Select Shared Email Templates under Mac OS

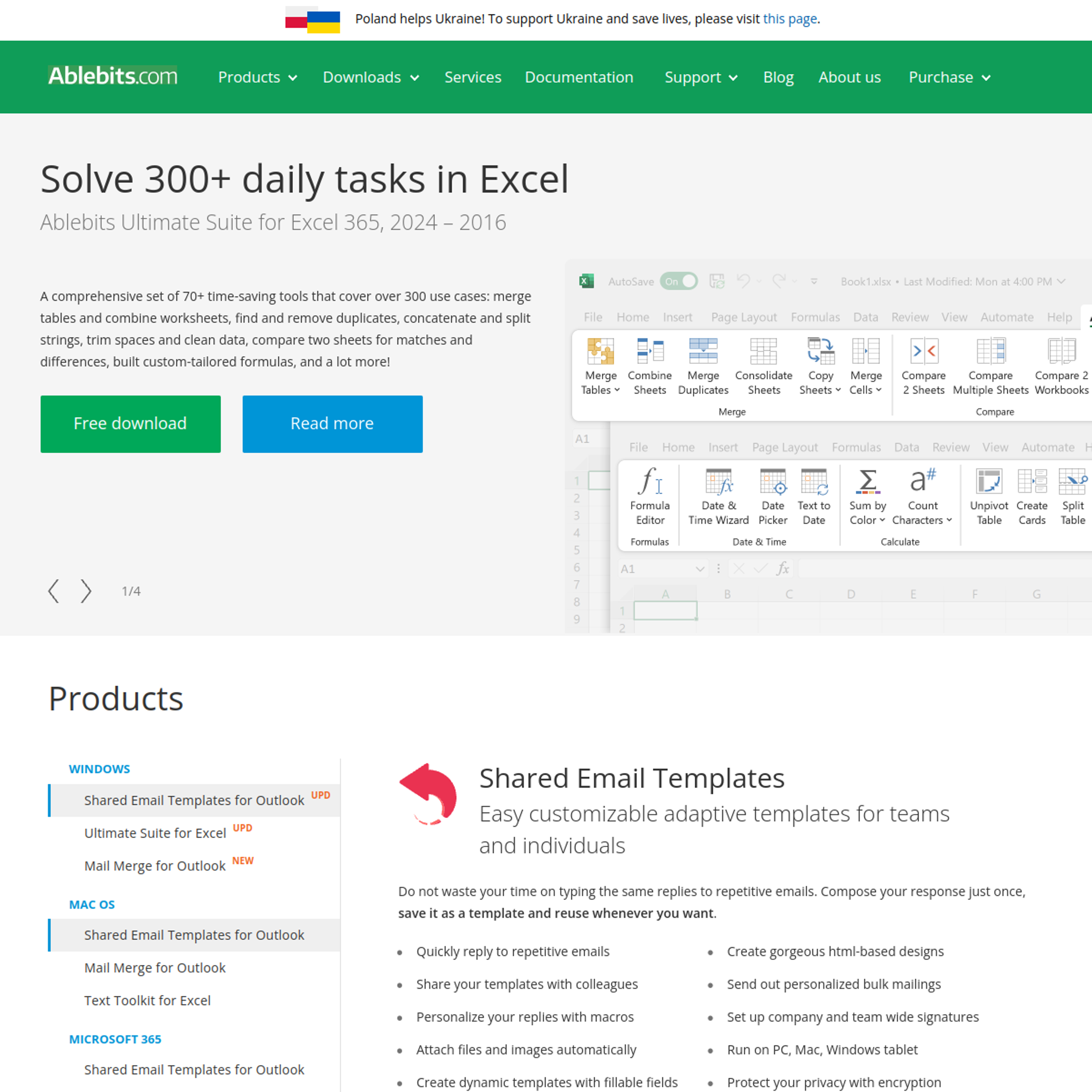tap(195, 935)
